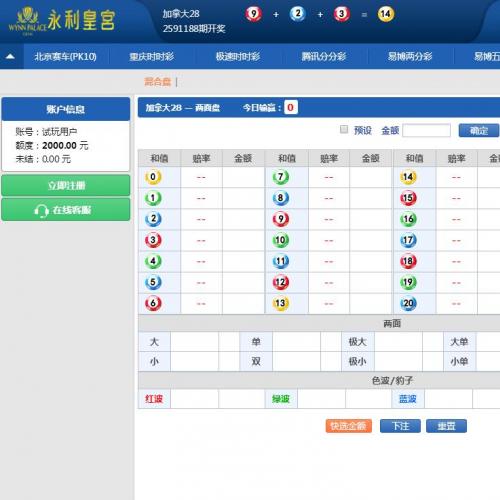Enable the 预设 preset checkbox

click(x=344, y=129)
